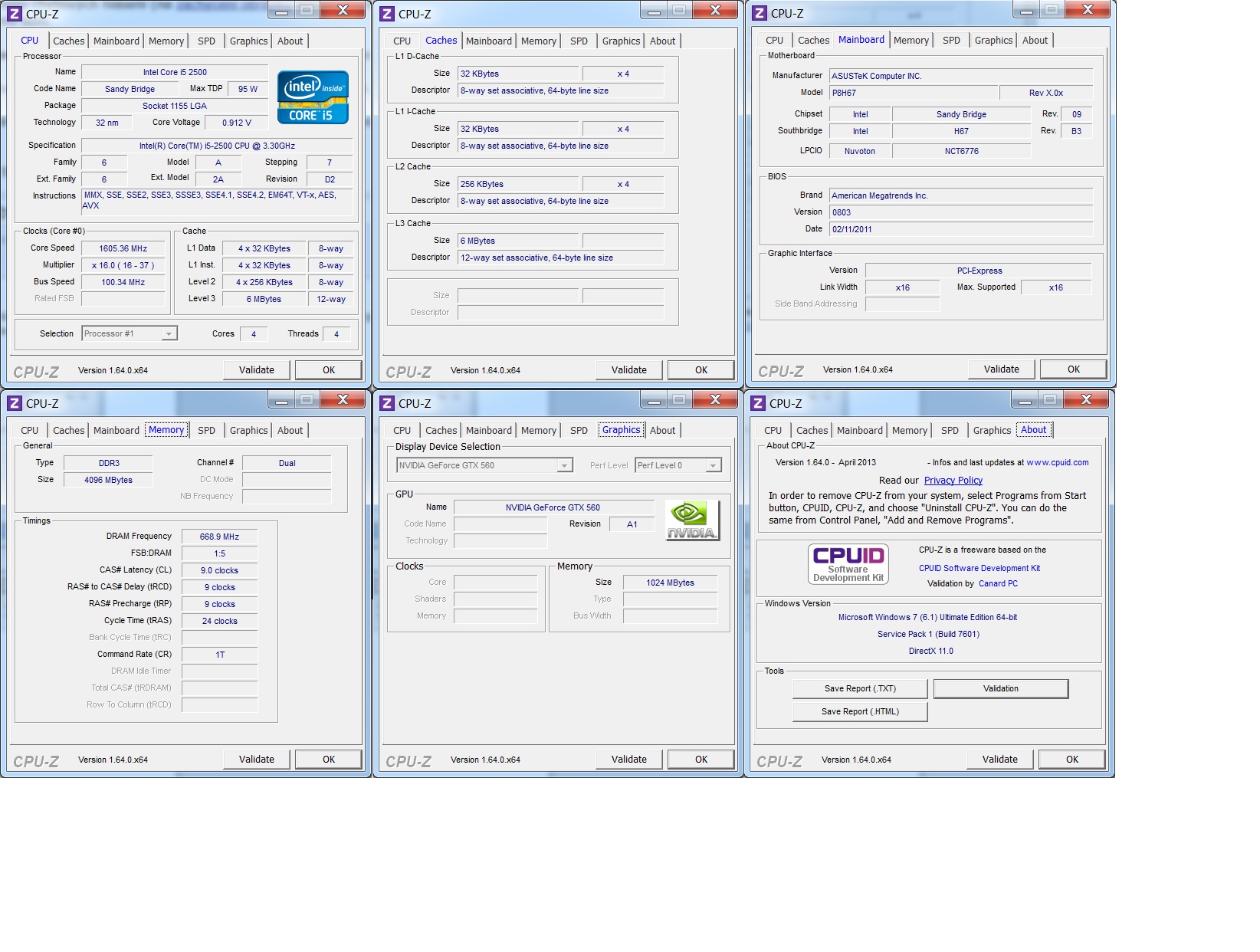The image size is (1260, 952).
Task: Click the DRAM Frequency value 668.9 MHz
Action: 220,537
